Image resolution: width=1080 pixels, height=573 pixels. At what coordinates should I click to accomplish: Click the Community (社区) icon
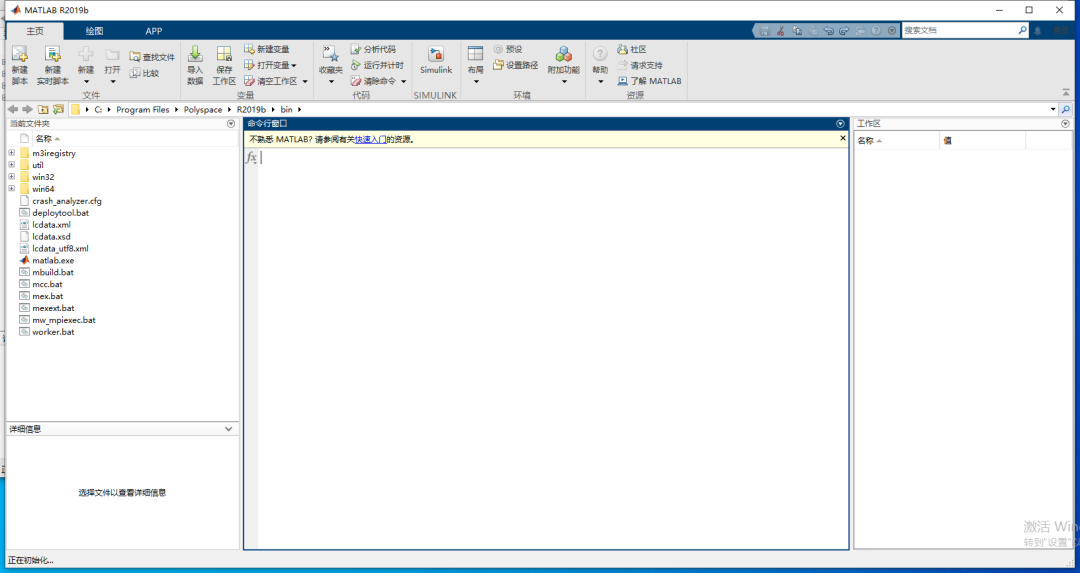click(623, 49)
